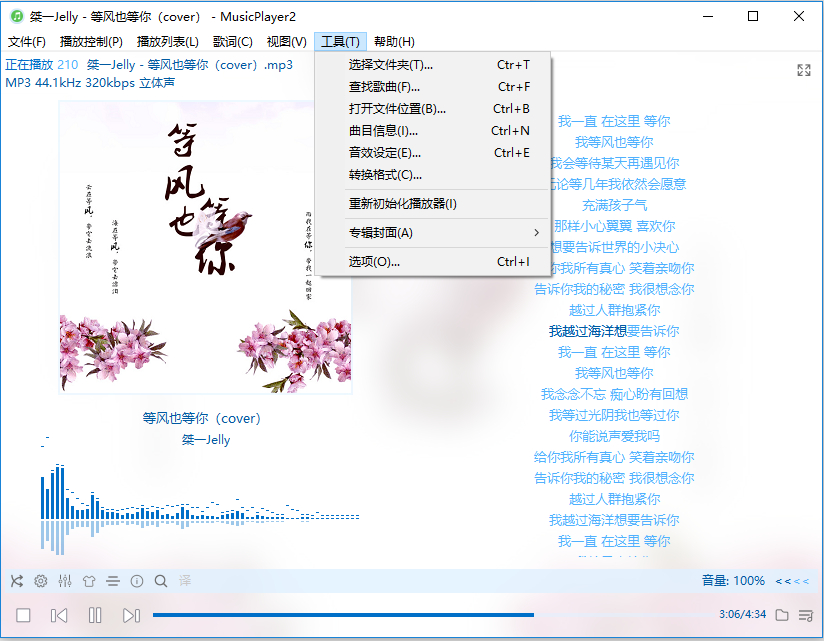The height and width of the screenshot is (641, 824).
Task: Skip to the next track
Action: tap(131, 615)
